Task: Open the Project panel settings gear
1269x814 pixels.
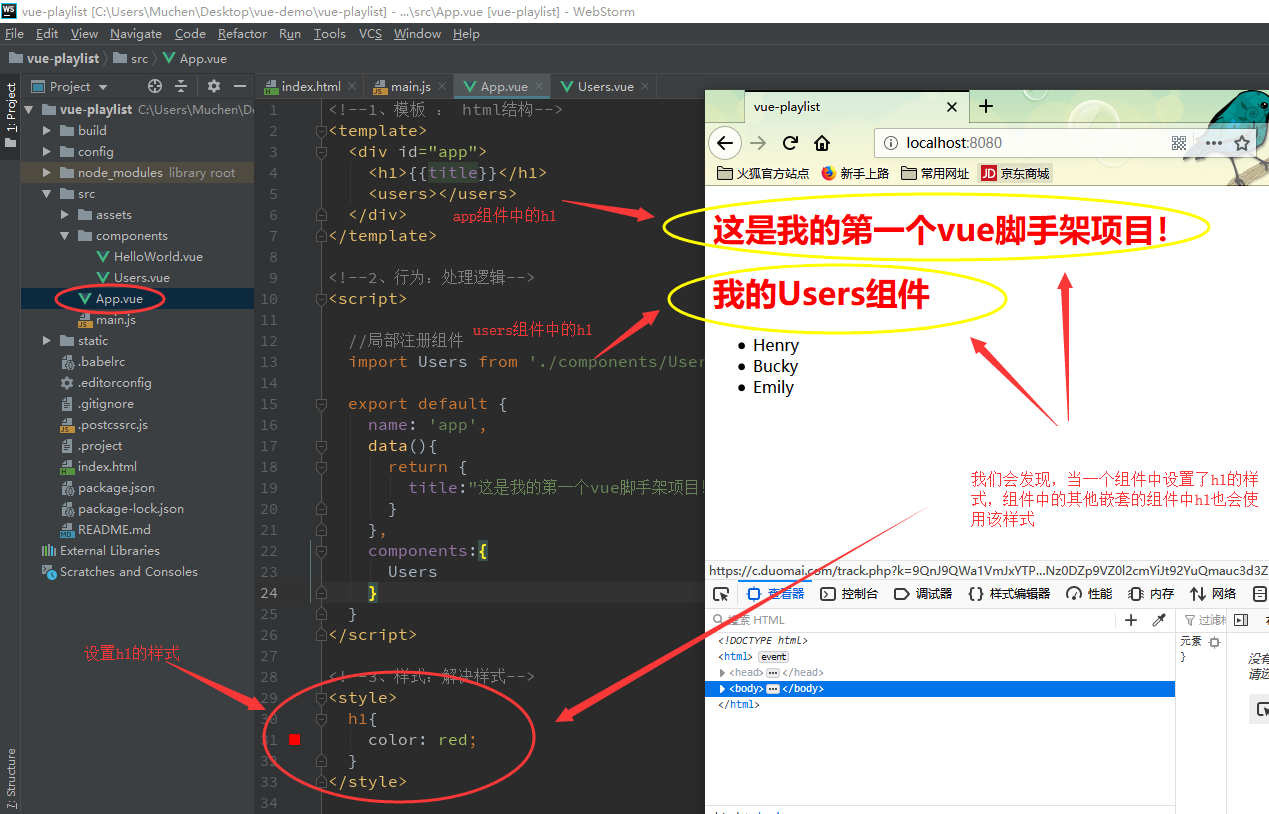Action: click(x=213, y=86)
